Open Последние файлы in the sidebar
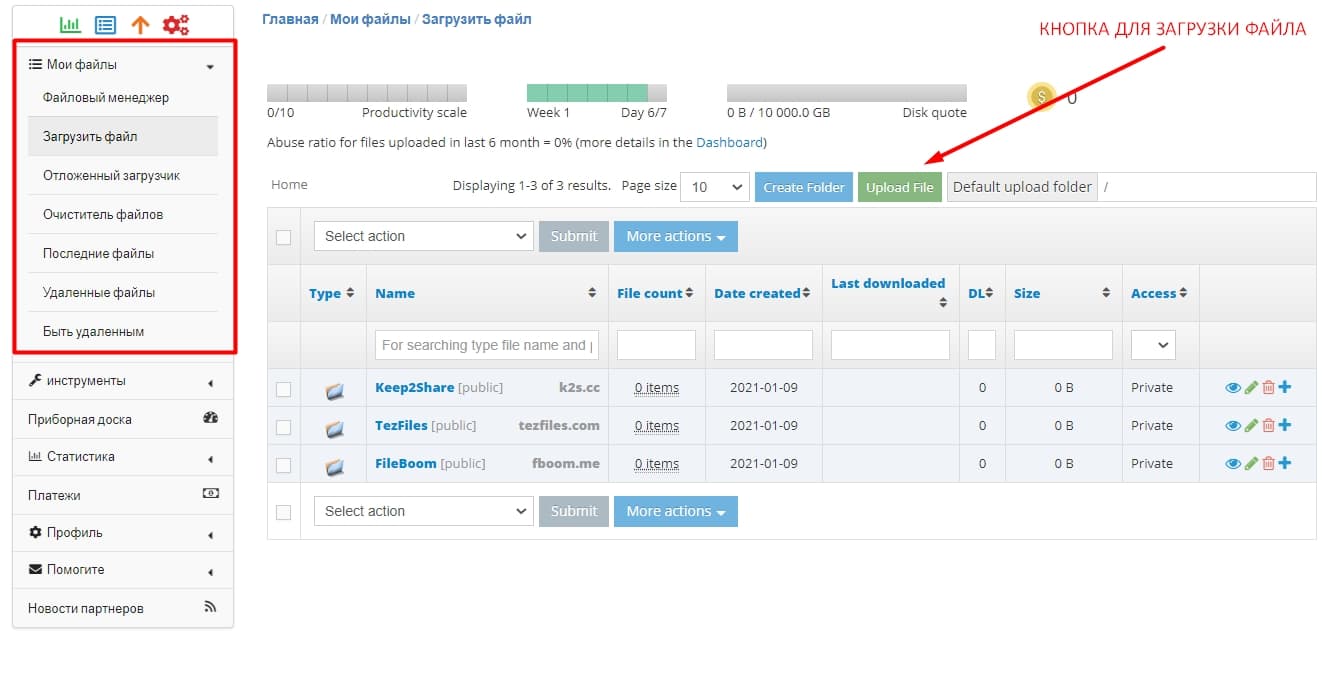 tap(98, 253)
